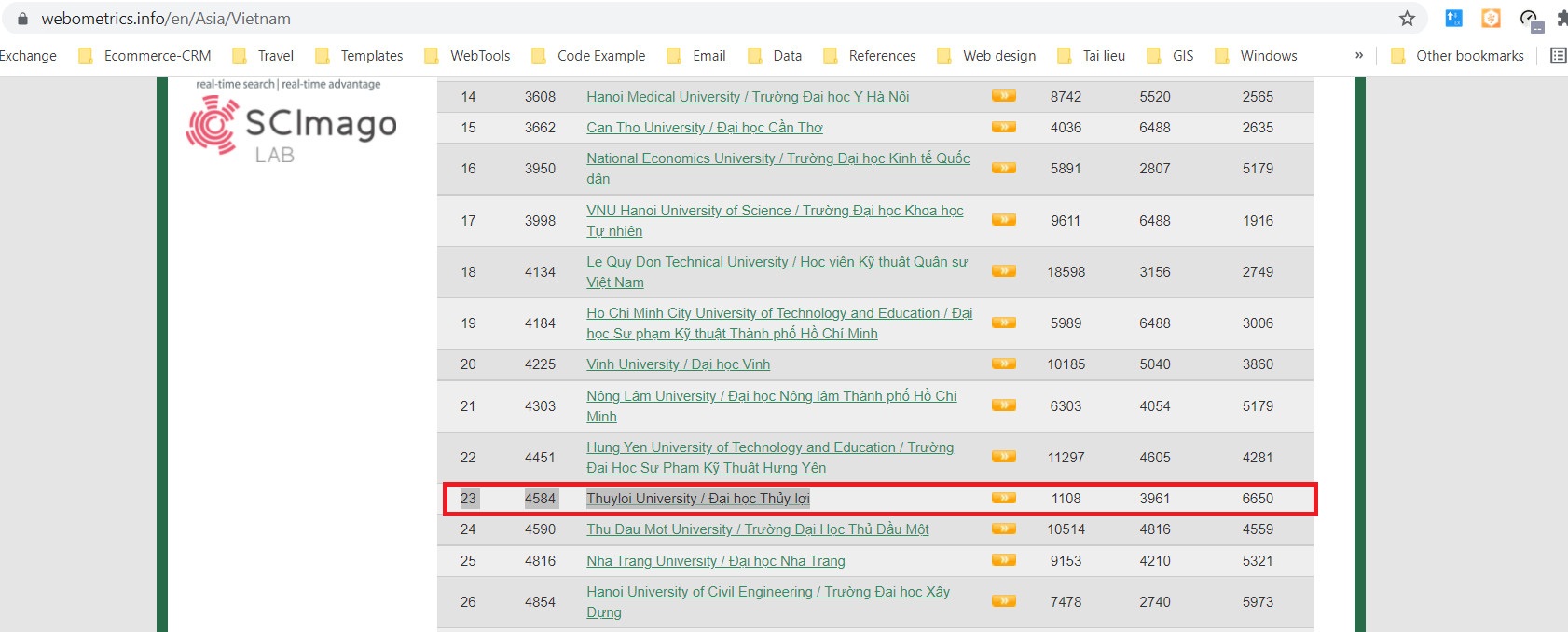Image resolution: width=1568 pixels, height=632 pixels.
Task: Click the site lock icon in address bar
Action: tap(22, 19)
